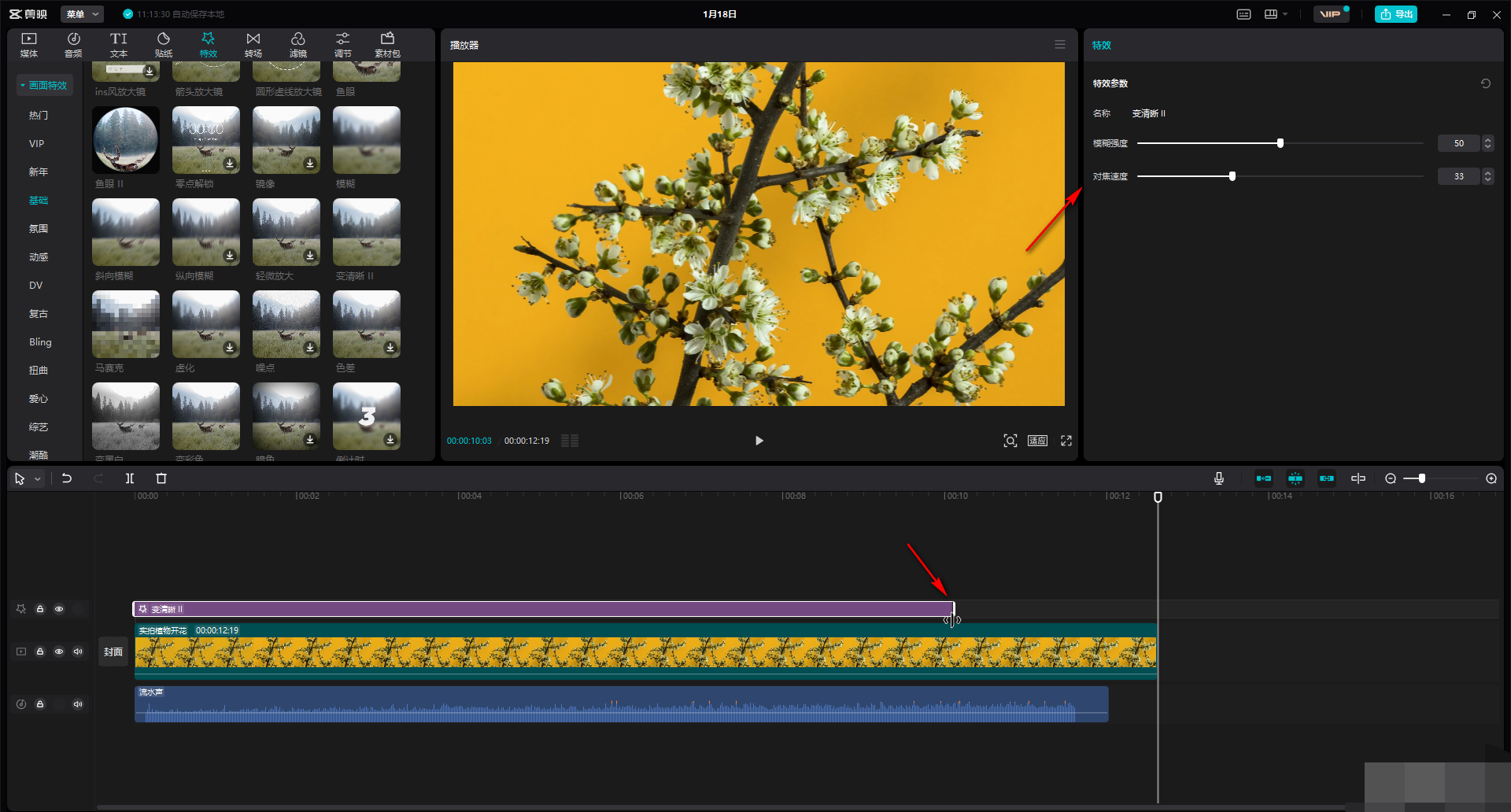Click the 导出 export button
The width and height of the screenshot is (1511, 812).
click(1396, 14)
